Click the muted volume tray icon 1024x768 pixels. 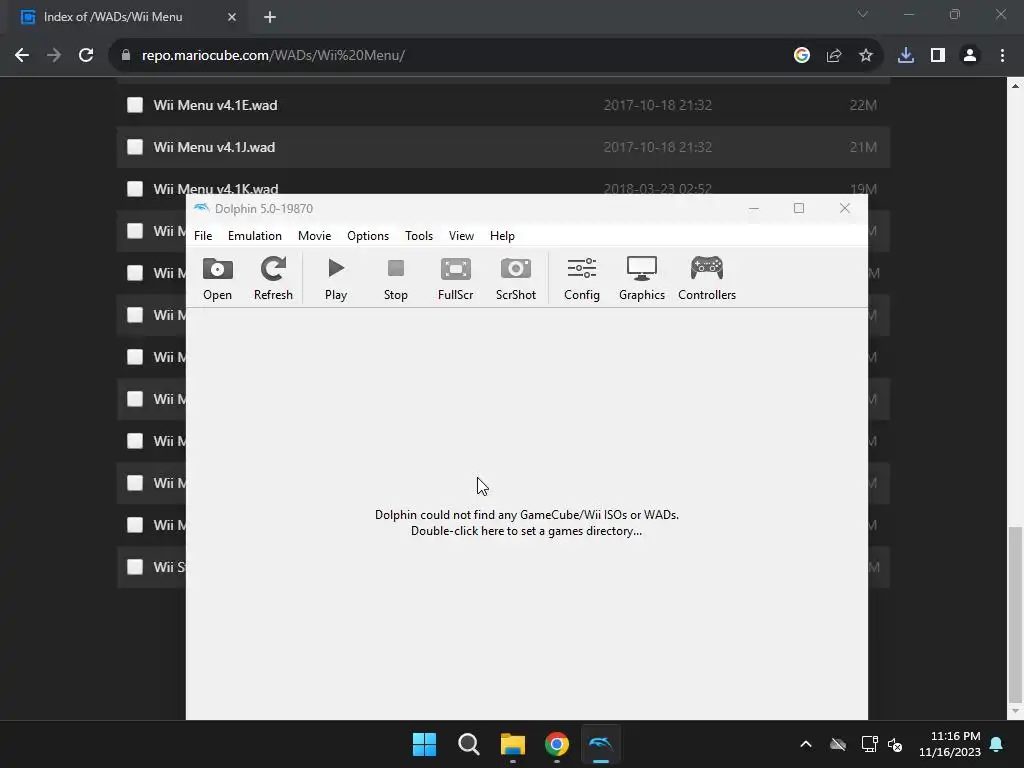pos(895,744)
